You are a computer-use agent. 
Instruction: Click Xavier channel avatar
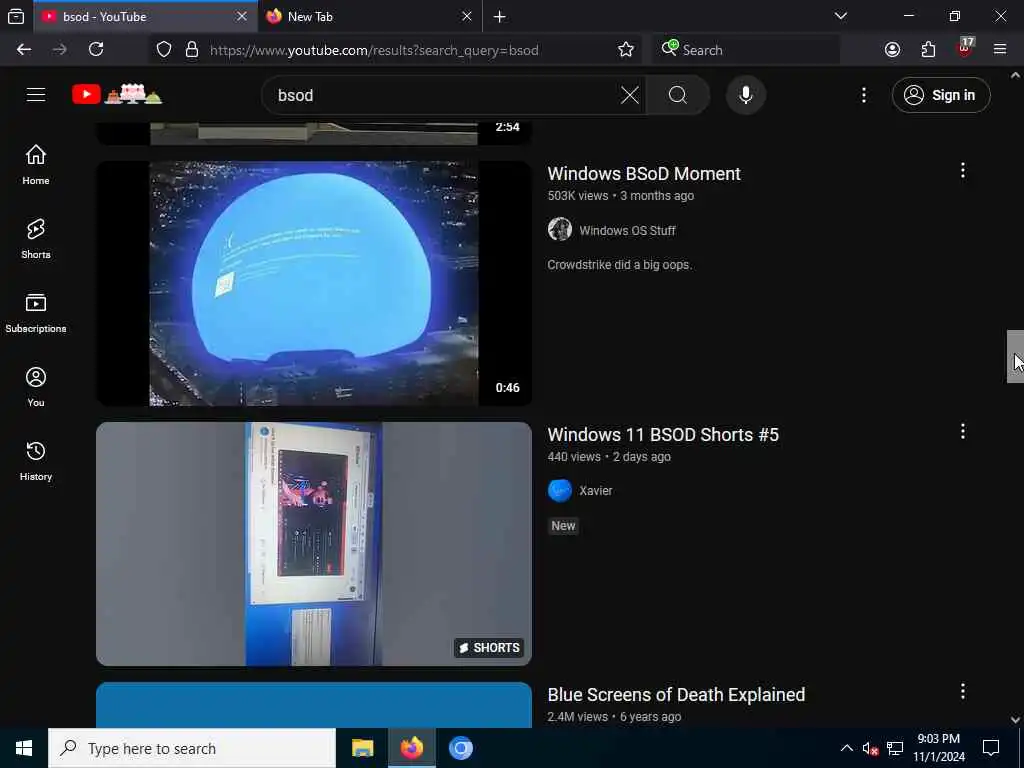(x=560, y=490)
